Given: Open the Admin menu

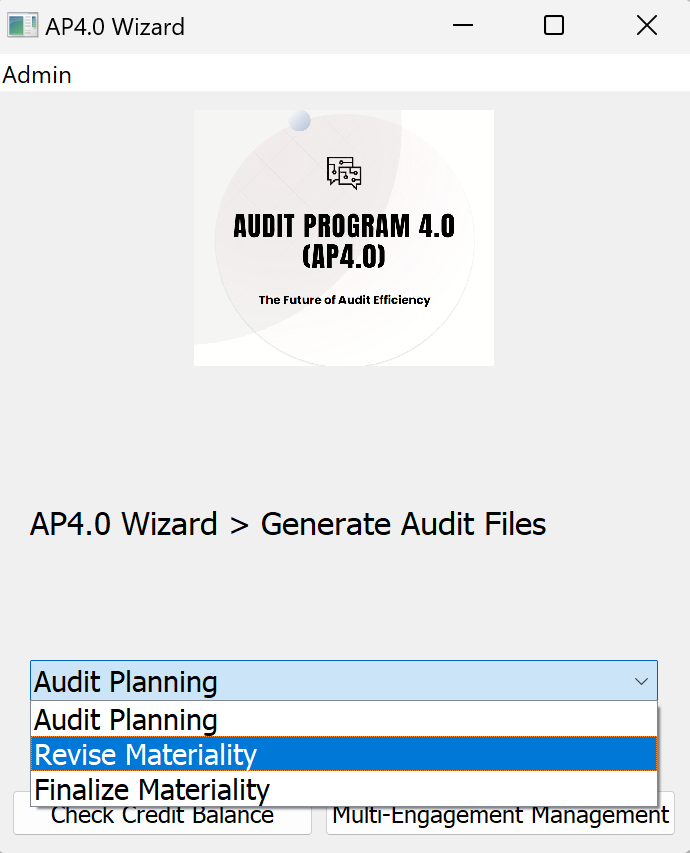Looking at the screenshot, I should (x=37, y=75).
